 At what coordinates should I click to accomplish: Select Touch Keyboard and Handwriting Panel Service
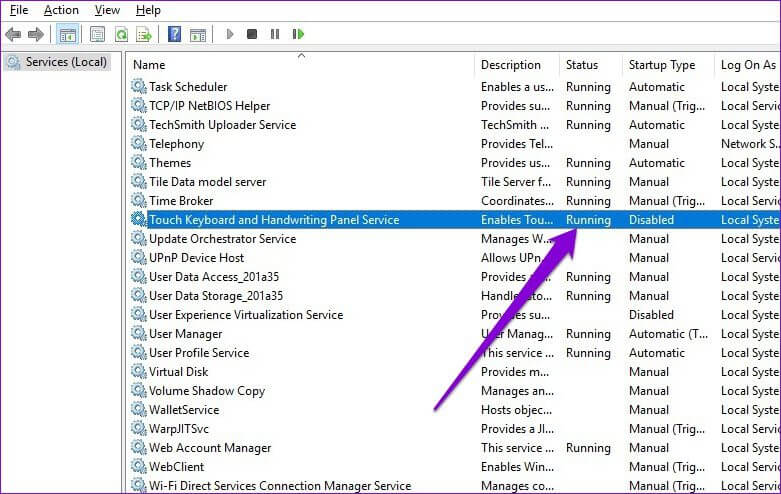coord(274,220)
